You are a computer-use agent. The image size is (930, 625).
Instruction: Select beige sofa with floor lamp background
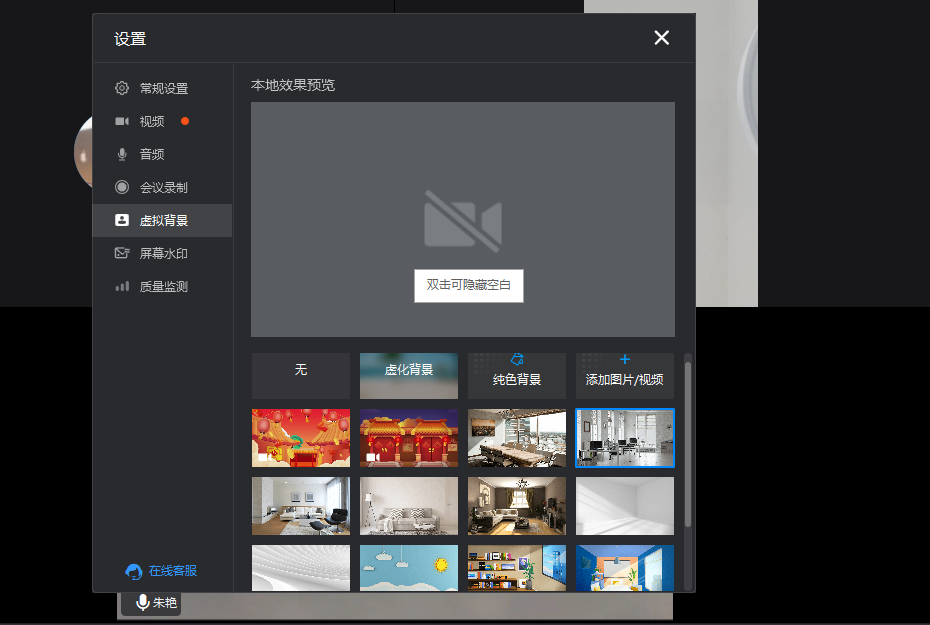click(409, 506)
